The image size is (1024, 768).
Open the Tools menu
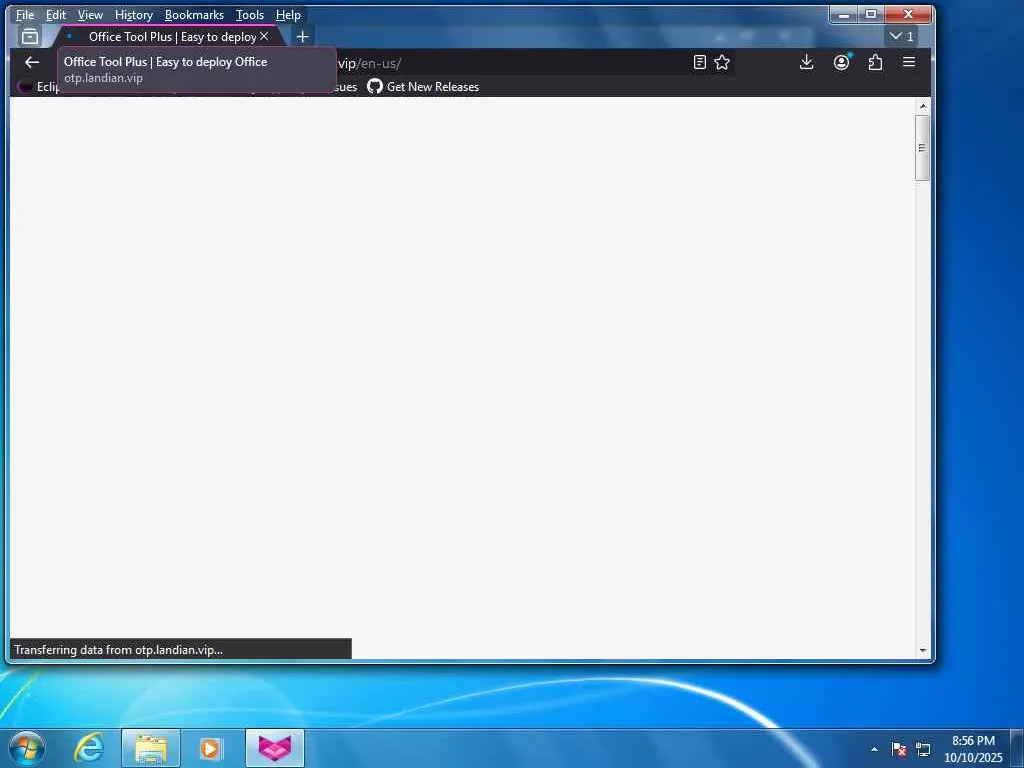(x=250, y=15)
